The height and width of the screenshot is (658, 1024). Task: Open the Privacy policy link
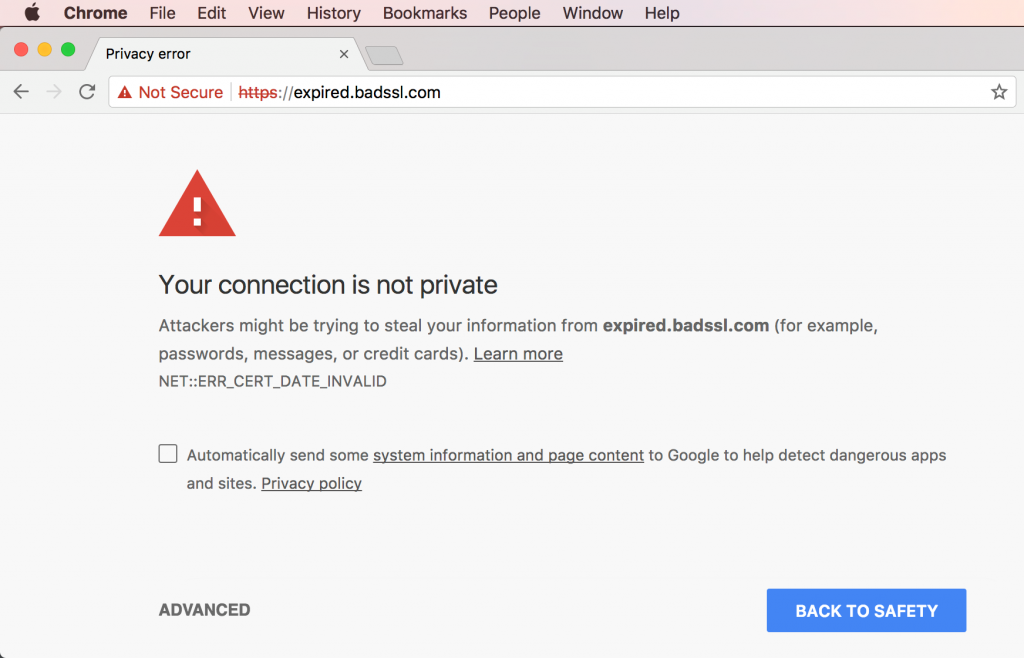(x=311, y=484)
